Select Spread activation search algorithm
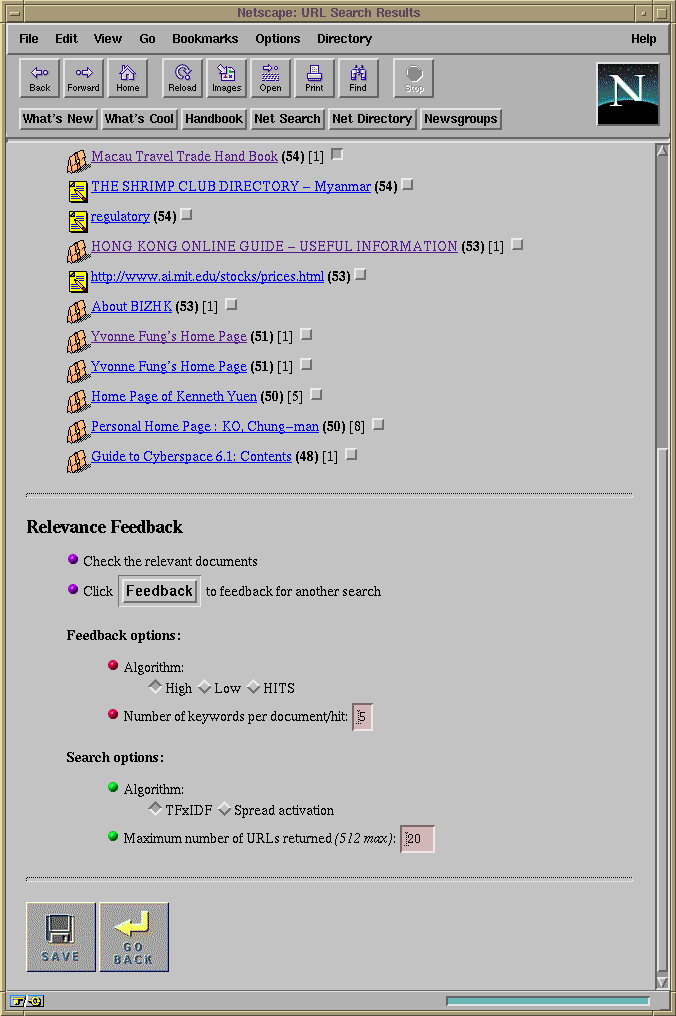676x1016 pixels. pos(225,809)
